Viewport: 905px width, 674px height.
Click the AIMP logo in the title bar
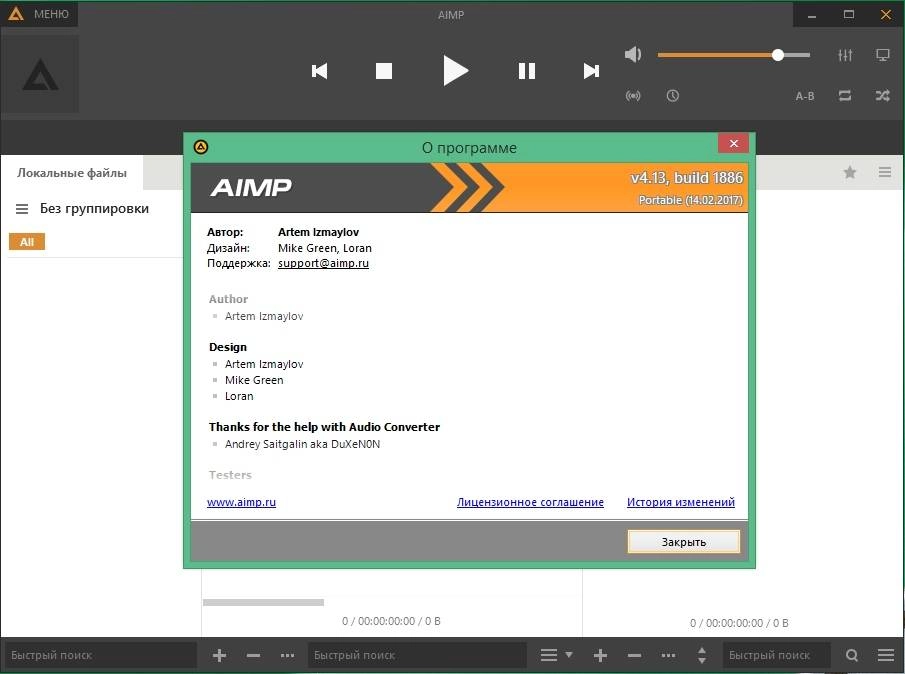click(x=16, y=14)
